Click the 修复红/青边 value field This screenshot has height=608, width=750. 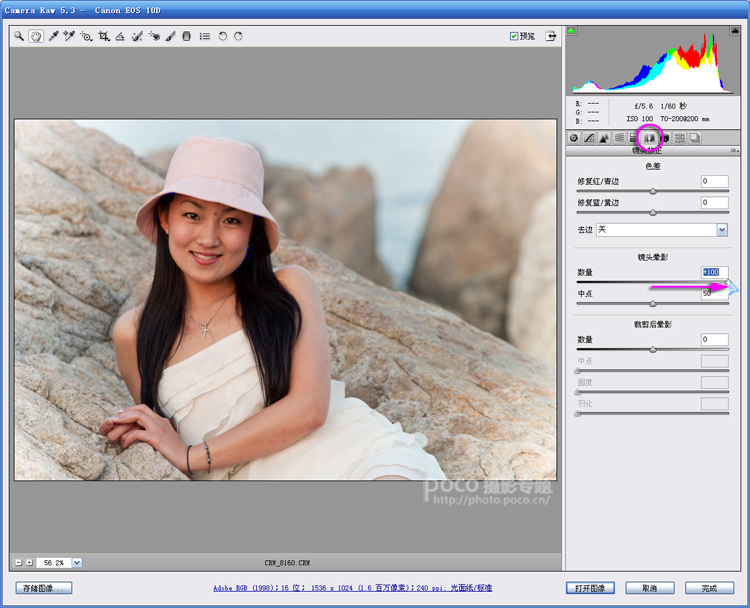tap(715, 181)
